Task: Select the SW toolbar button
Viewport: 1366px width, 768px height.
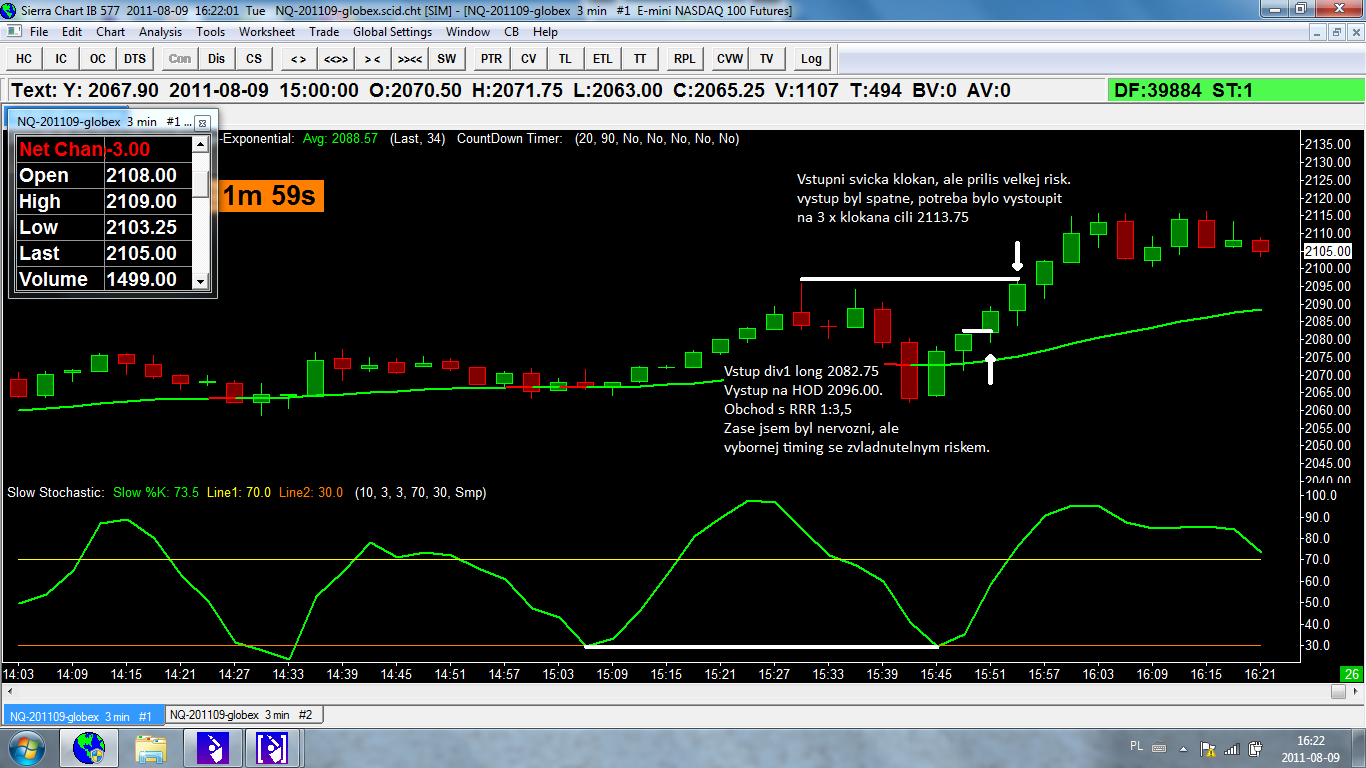Action: pos(447,59)
